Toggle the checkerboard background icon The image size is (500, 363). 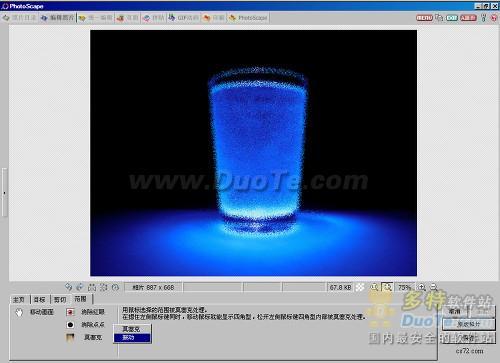(x=360, y=287)
